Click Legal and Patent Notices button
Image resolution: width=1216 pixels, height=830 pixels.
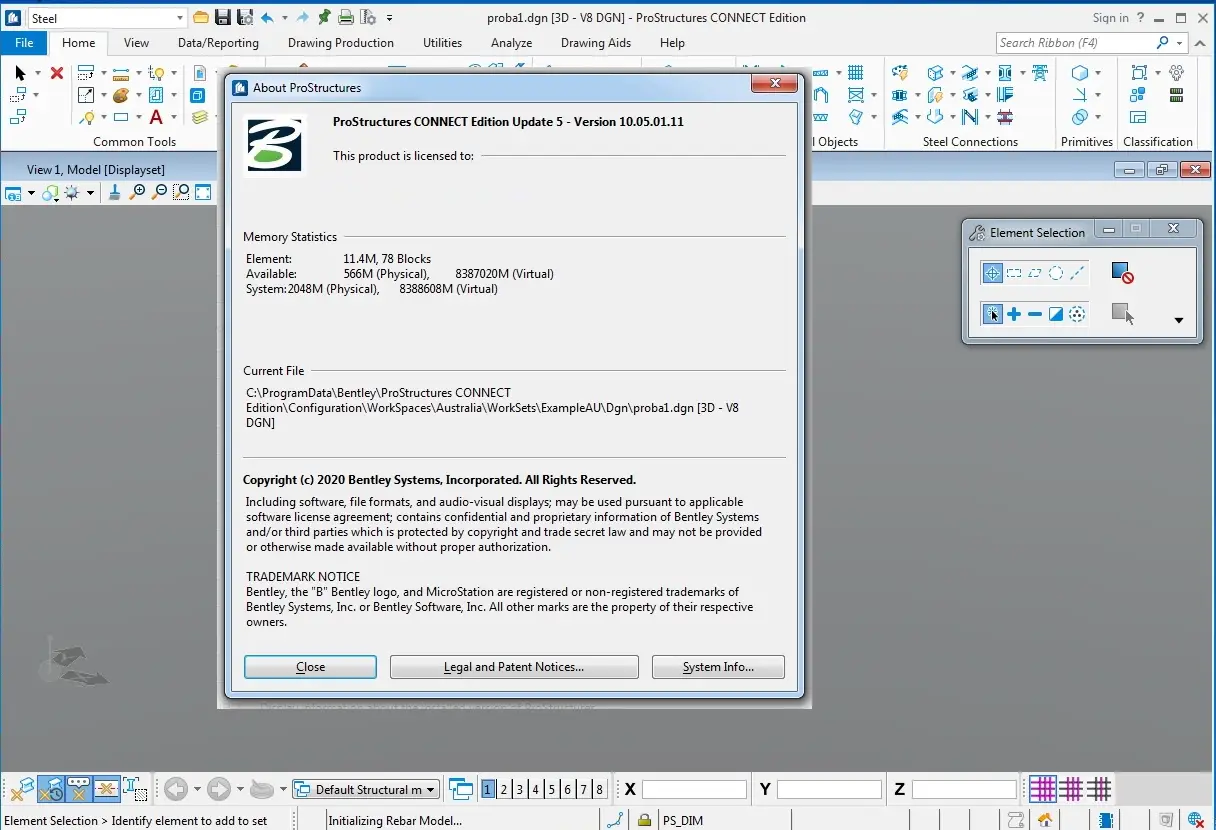[514, 667]
